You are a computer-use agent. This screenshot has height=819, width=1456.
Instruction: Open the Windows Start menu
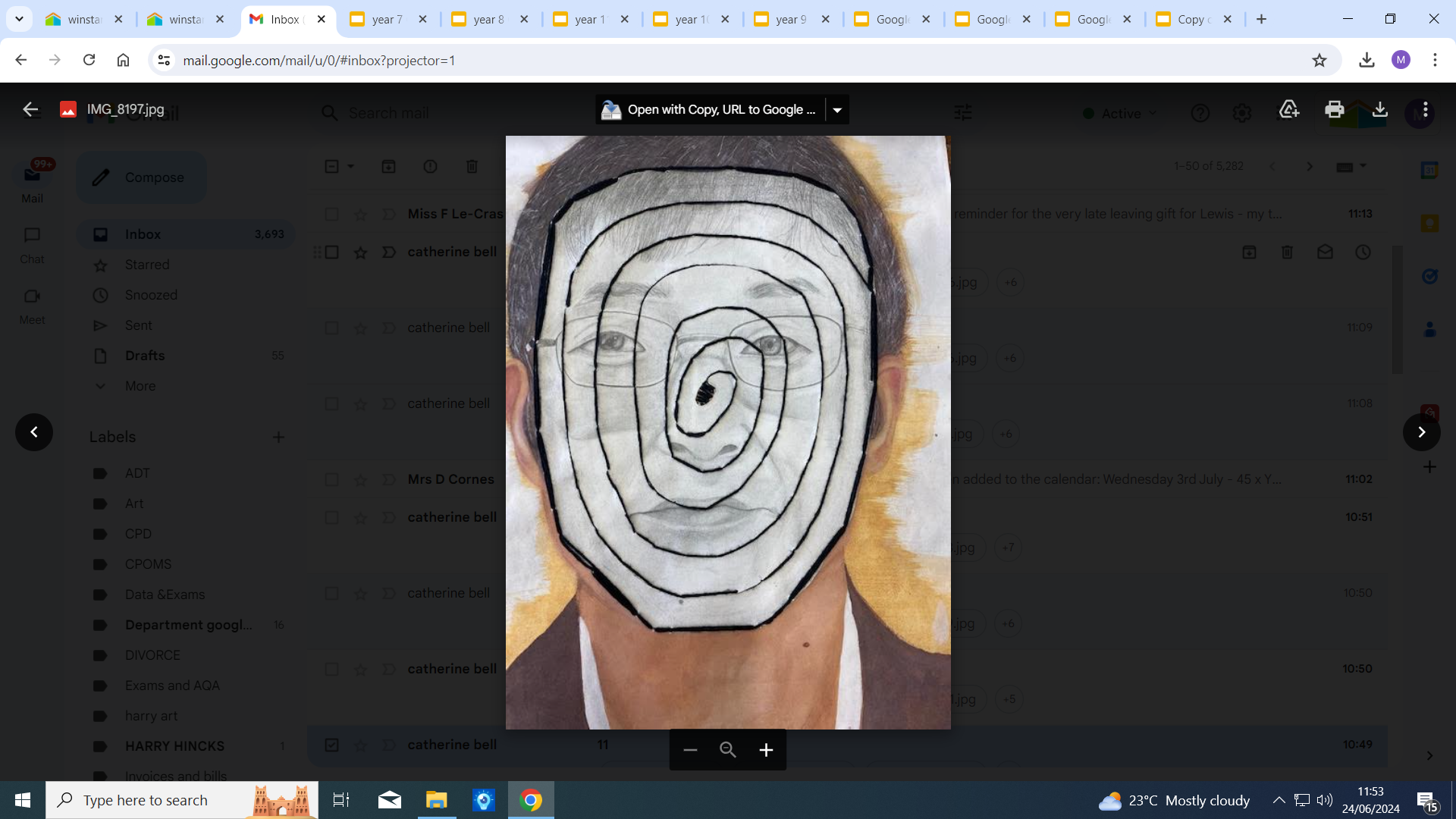tap(23, 800)
